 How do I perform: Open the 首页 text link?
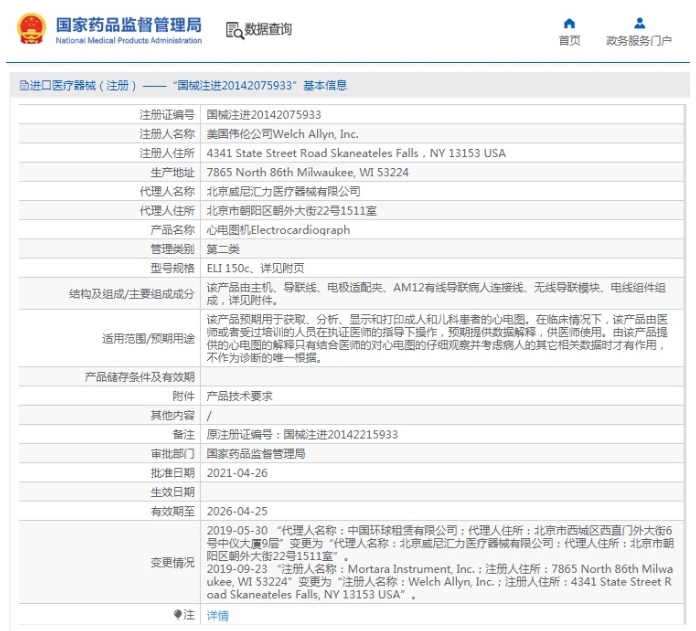point(569,41)
